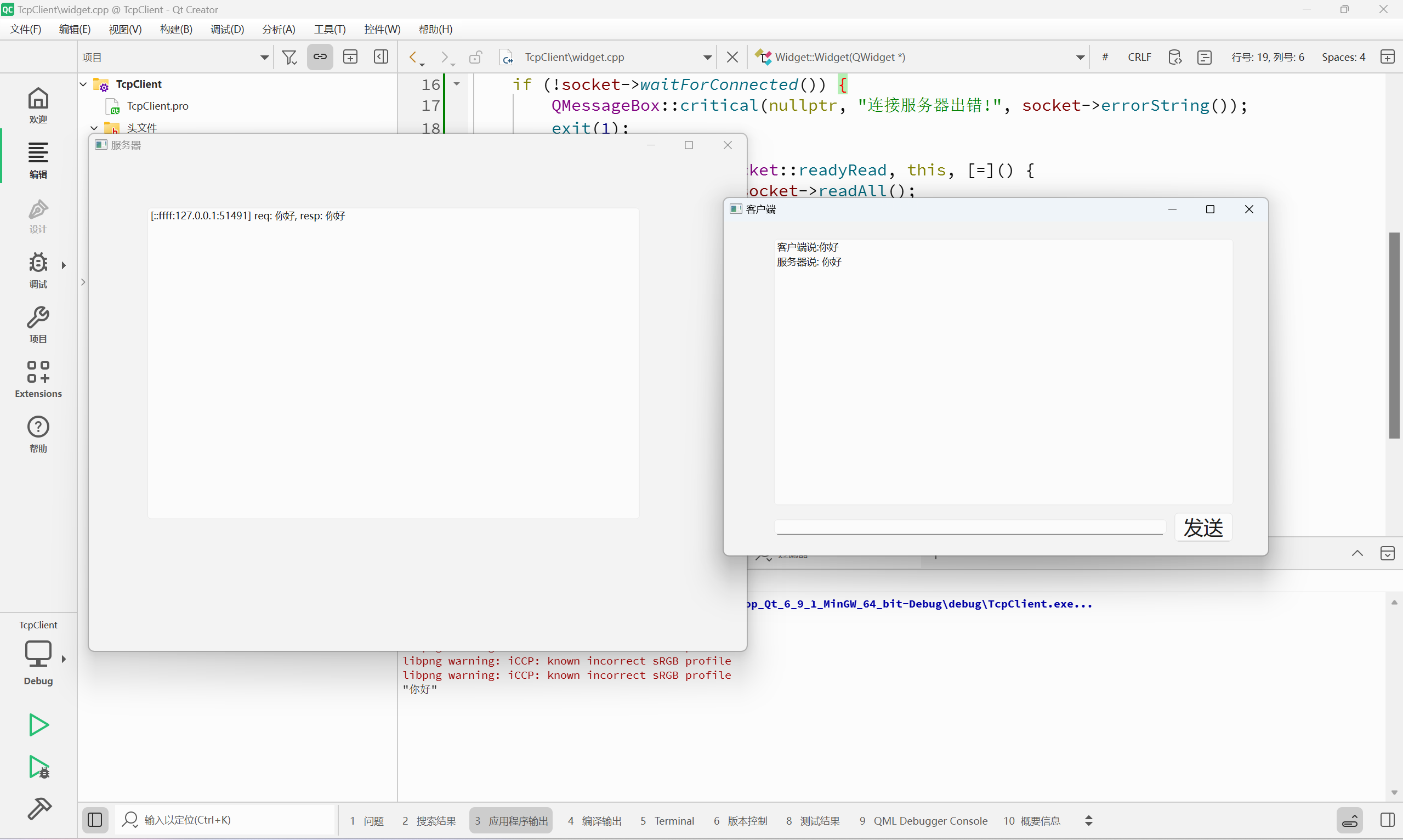The image size is (1403, 840).
Task: Open the Welcome mode in sidebar
Action: pyautogui.click(x=38, y=105)
